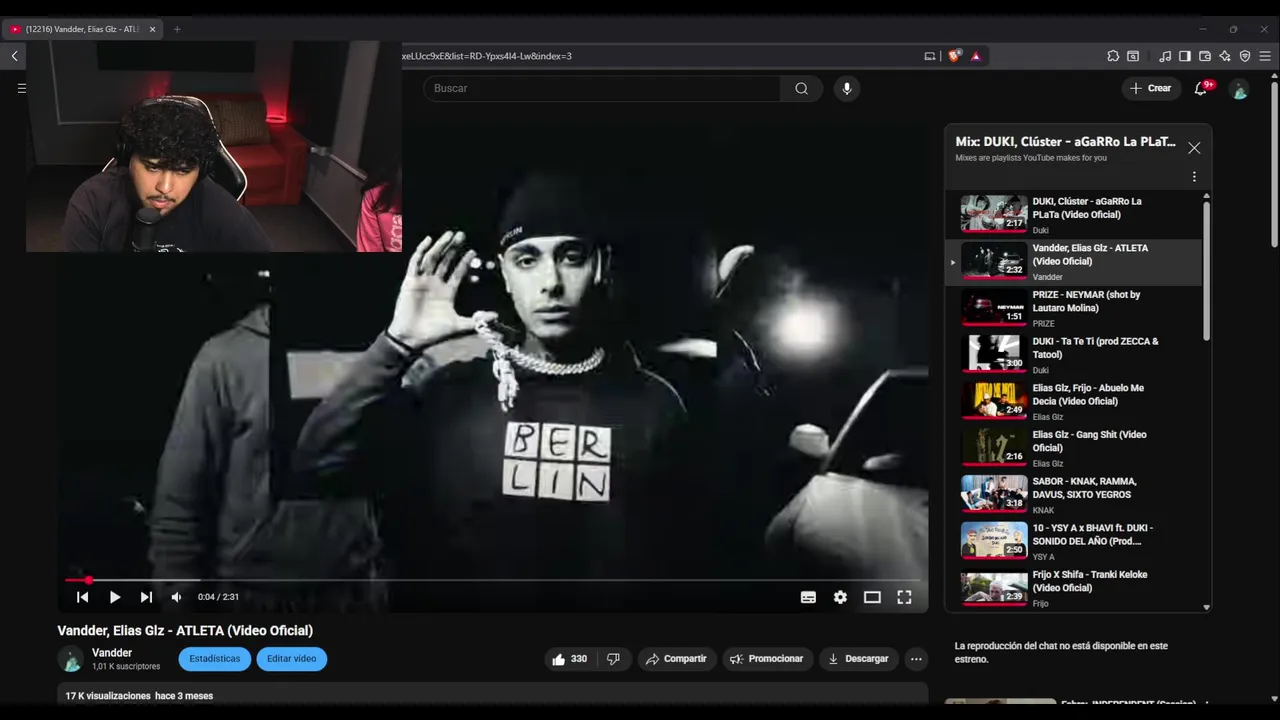Close the Mix playlist panel
Viewport: 1280px width, 720px height.
(1194, 147)
